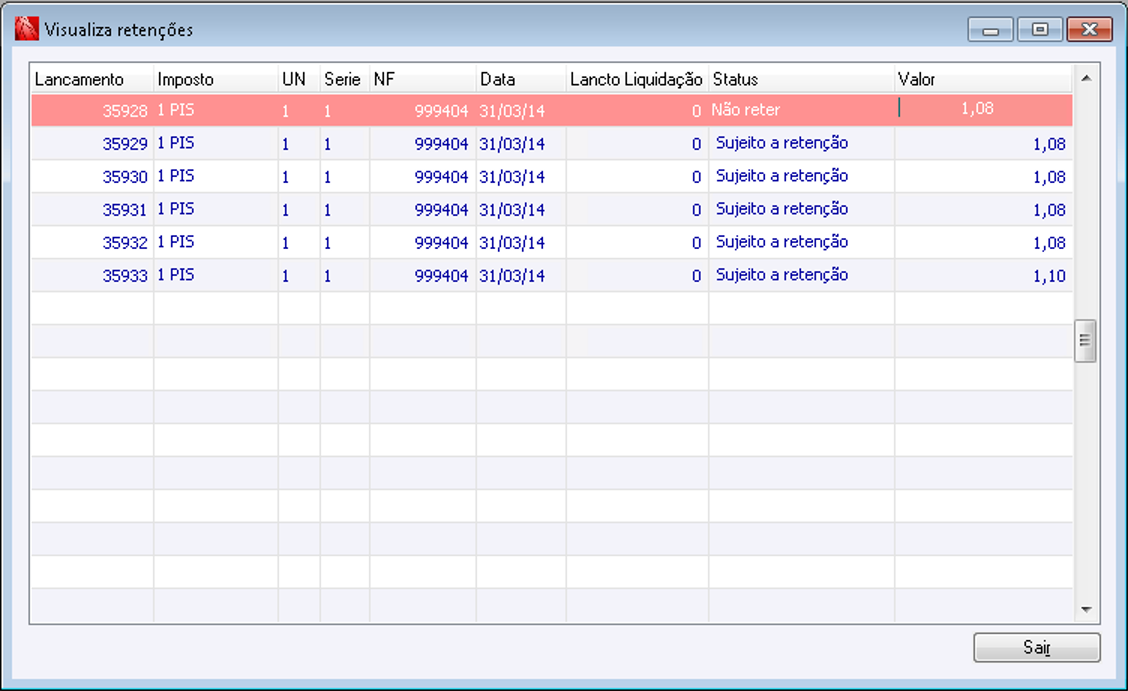The width and height of the screenshot is (1128, 691).
Task: Click the 1,08 value in row 35931
Action: (1050, 210)
